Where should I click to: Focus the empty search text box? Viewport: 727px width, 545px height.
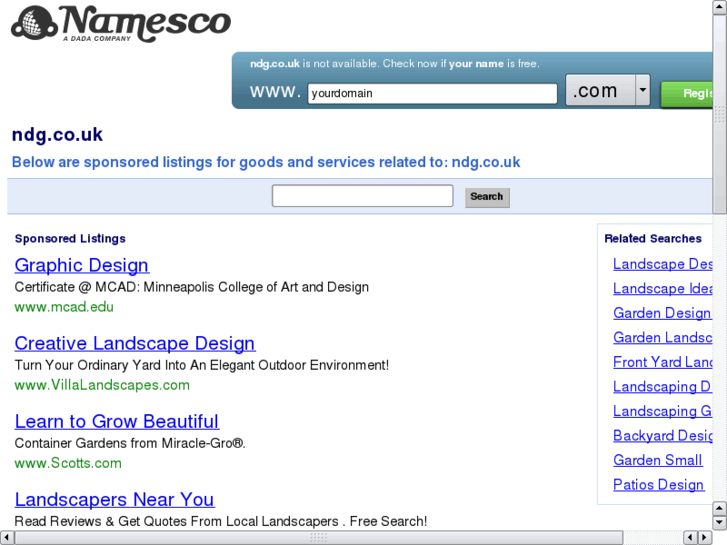[x=363, y=196]
